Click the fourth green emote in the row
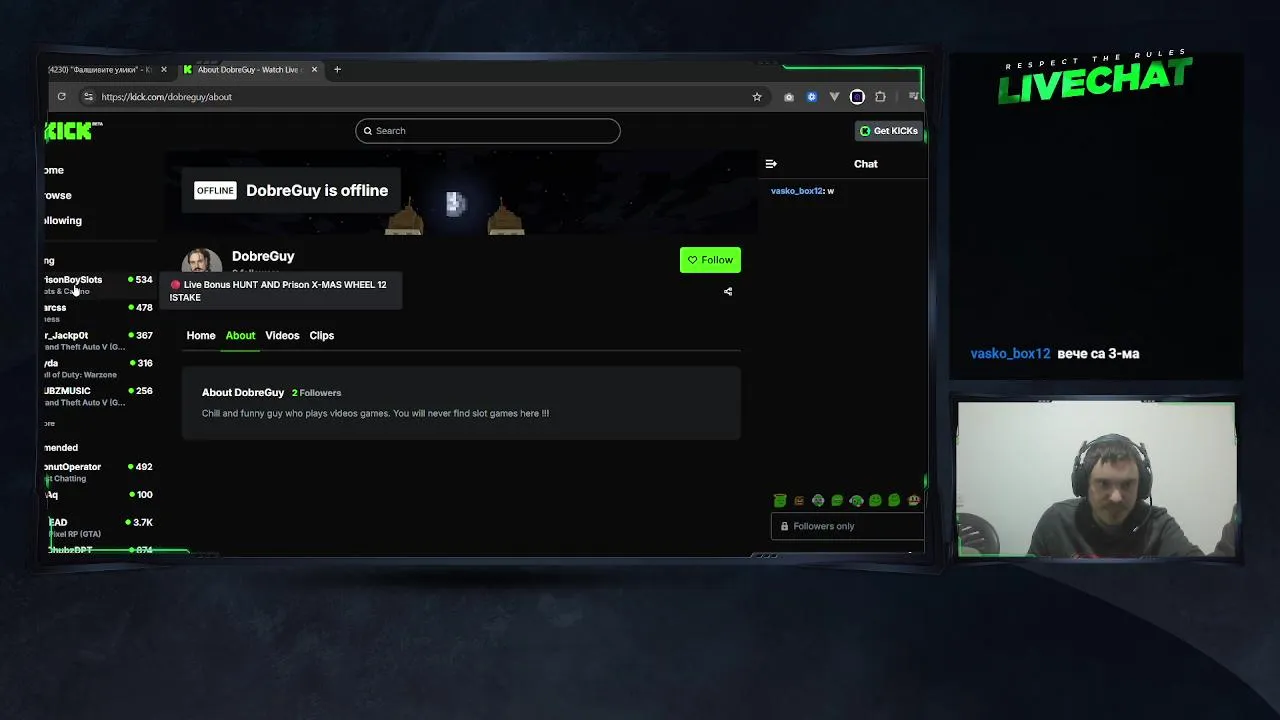This screenshot has width=1280, height=720. tap(837, 500)
